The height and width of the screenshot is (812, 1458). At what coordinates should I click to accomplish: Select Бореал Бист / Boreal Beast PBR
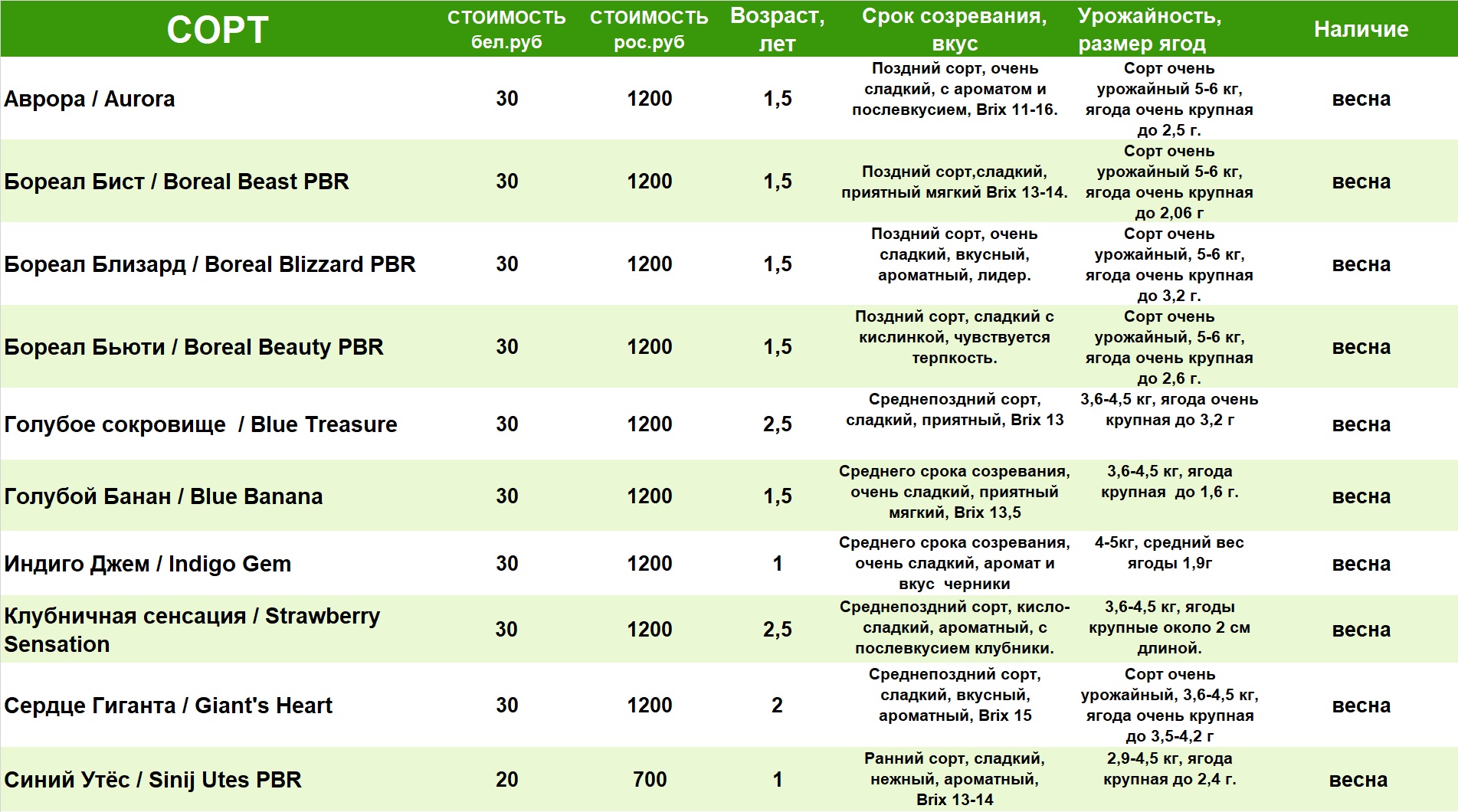[x=176, y=182]
